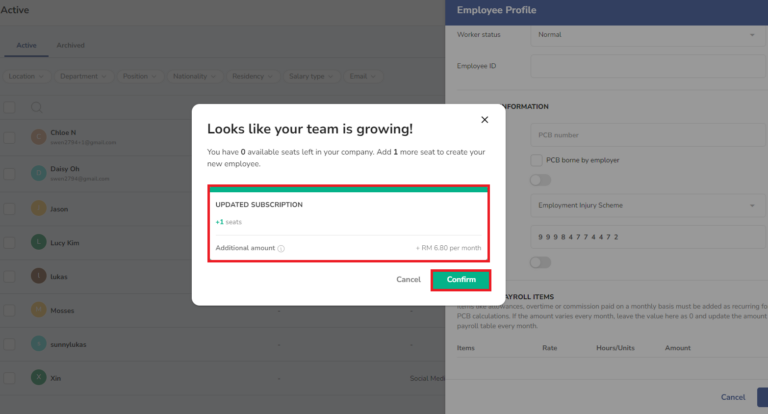Screen dimensions: 768x414
Task: Switch to the Archived tab
Action: point(71,45)
